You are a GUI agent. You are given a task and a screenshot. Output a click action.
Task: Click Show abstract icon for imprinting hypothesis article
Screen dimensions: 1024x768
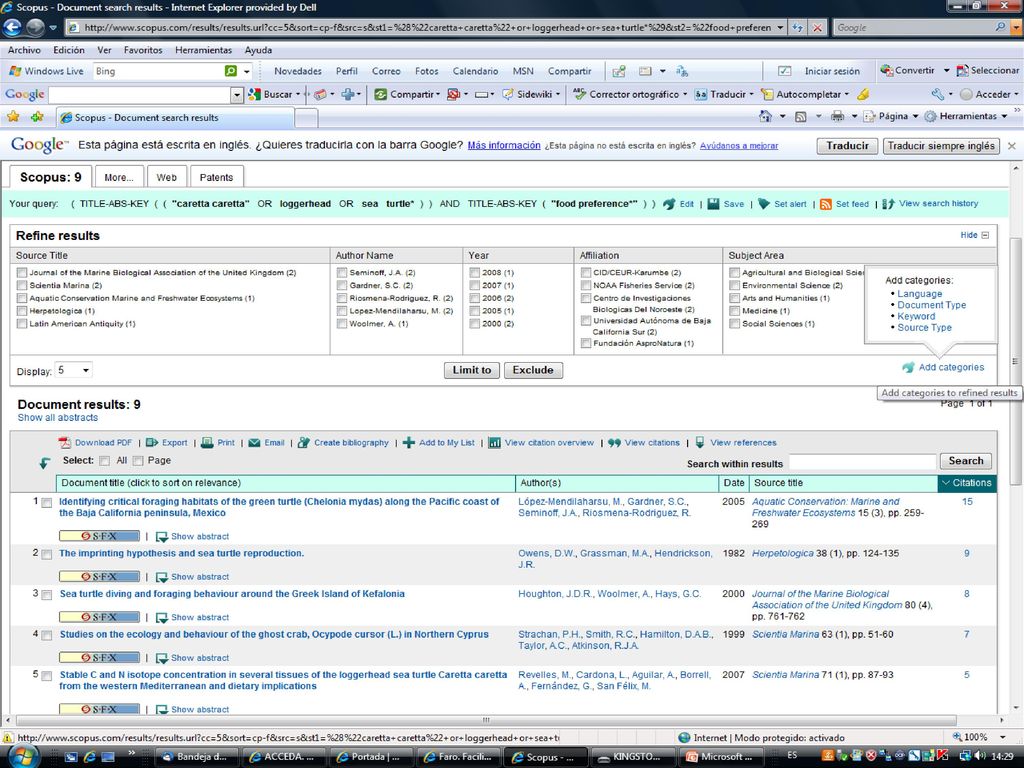162,577
